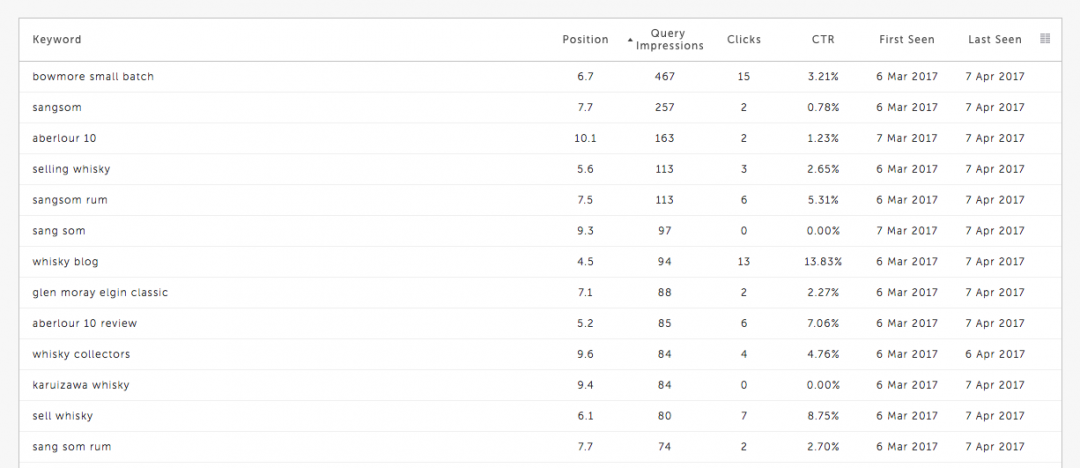Open the sell whisky keyword row

coord(62,416)
